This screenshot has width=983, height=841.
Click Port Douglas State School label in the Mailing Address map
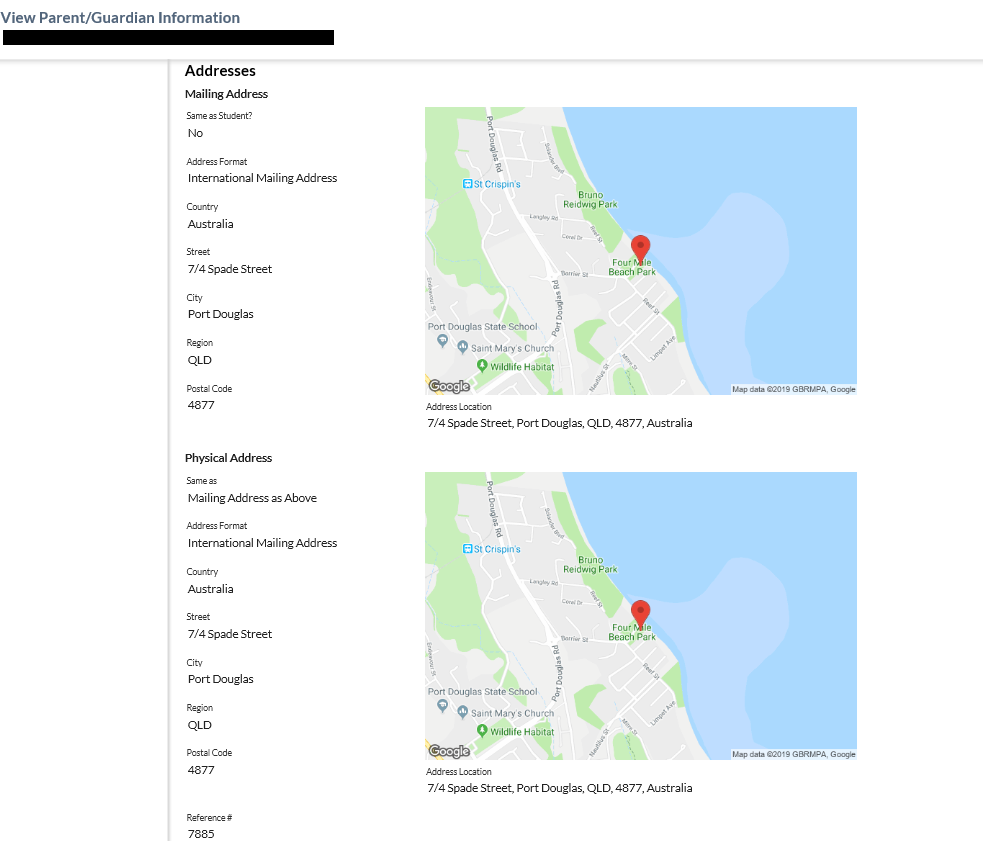[x=482, y=327]
